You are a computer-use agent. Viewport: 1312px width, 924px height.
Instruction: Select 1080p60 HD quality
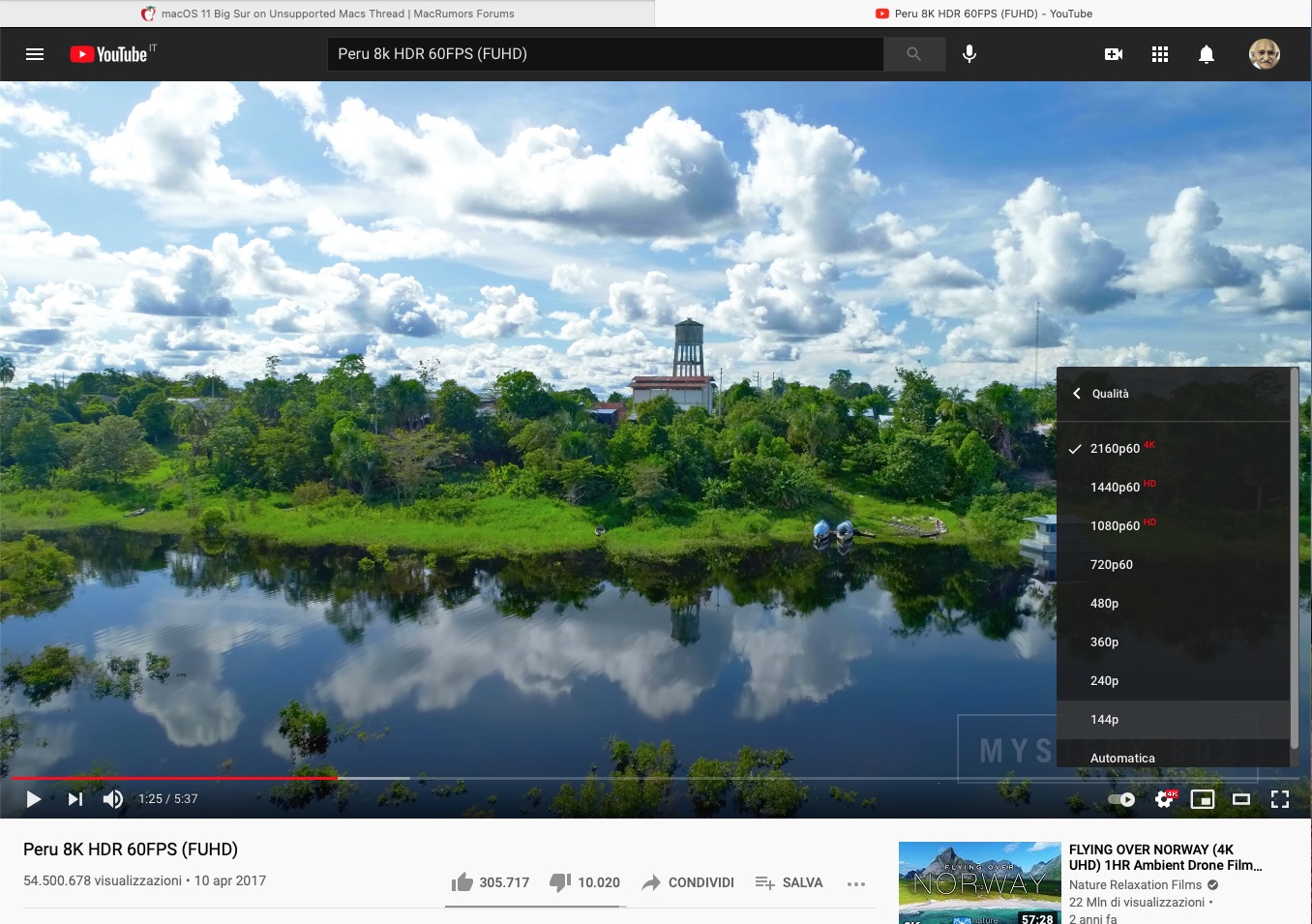pyautogui.click(x=1173, y=525)
